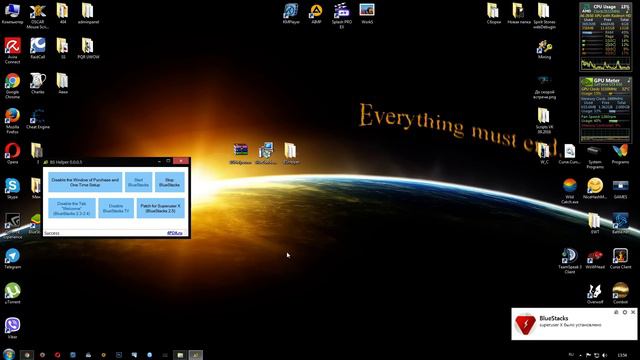Click the taskbar clock
This screenshot has width=640, height=360.
click(622, 355)
